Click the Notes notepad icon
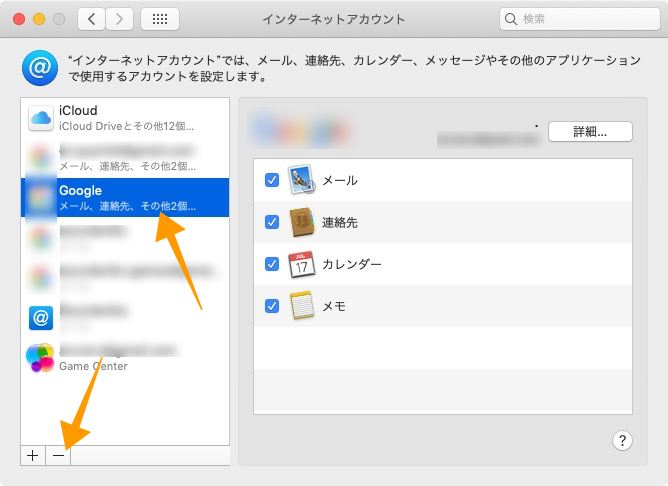Image resolution: width=668 pixels, height=486 pixels. click(x=302, y=305)
